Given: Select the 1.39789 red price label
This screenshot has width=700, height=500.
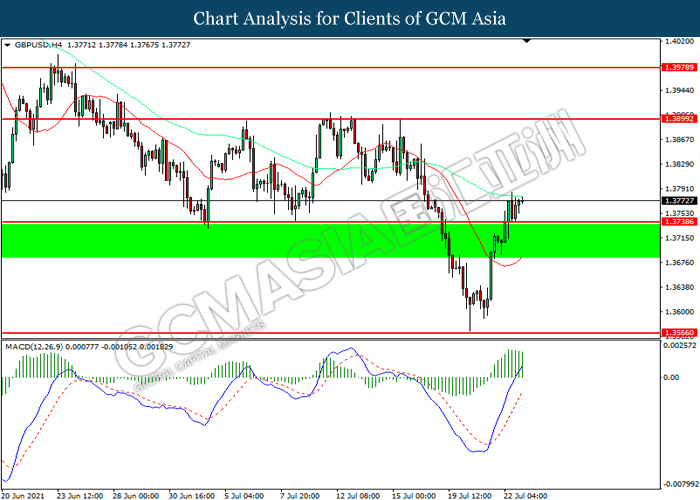Looking at the screenshot, I should [x=679, y=67].
